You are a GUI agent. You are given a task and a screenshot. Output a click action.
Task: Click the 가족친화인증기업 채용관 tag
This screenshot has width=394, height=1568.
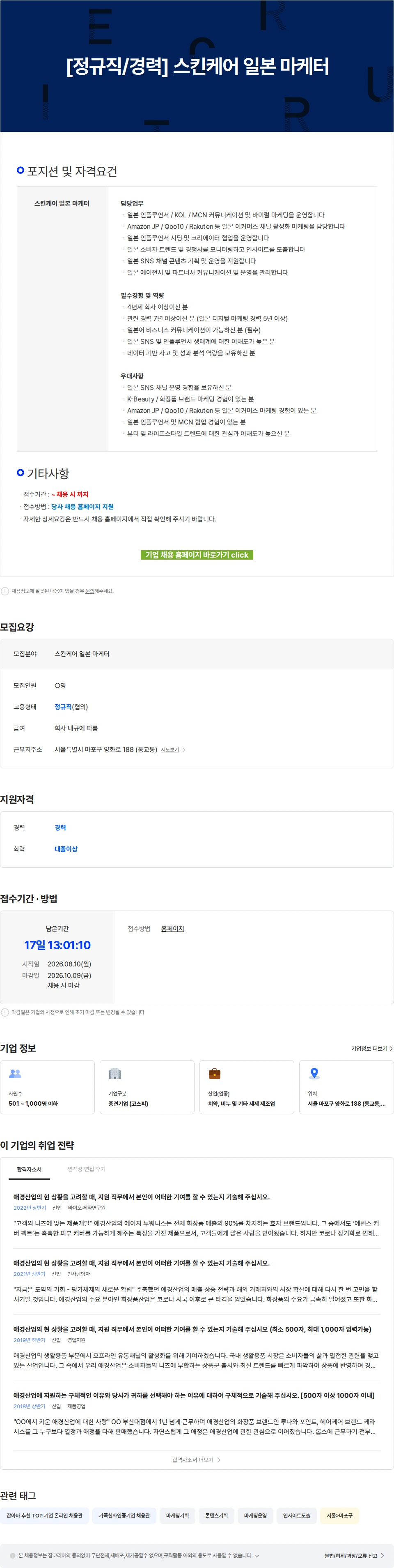coord(124,1515)
